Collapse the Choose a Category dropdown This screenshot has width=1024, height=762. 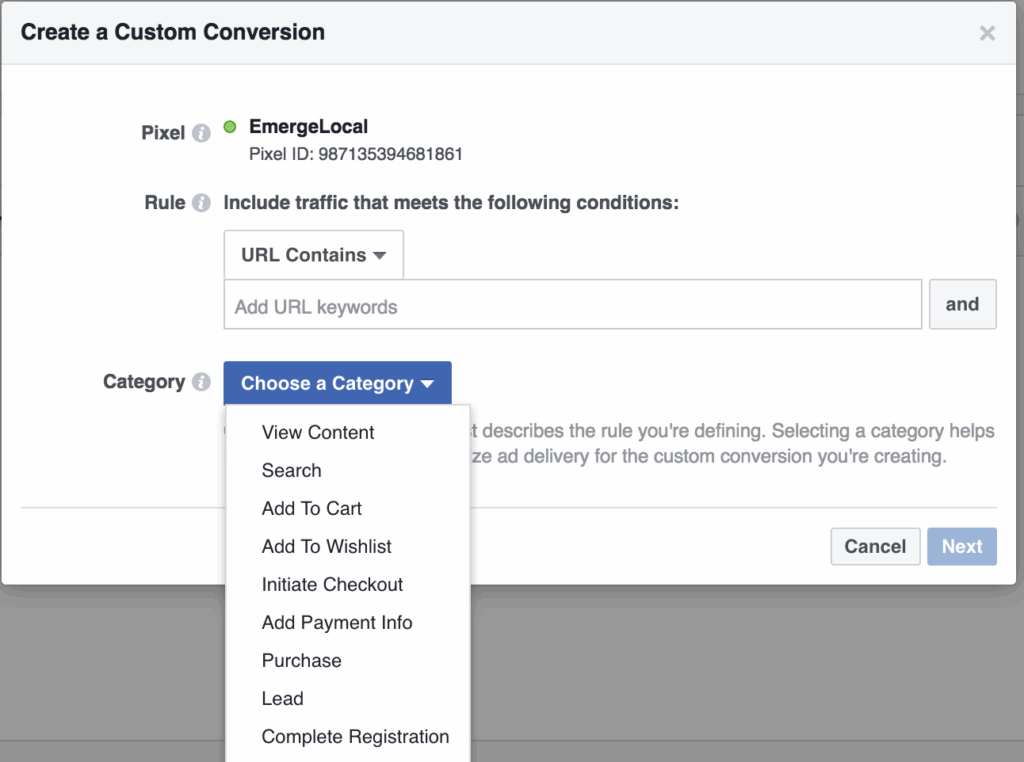coord(337,383)
